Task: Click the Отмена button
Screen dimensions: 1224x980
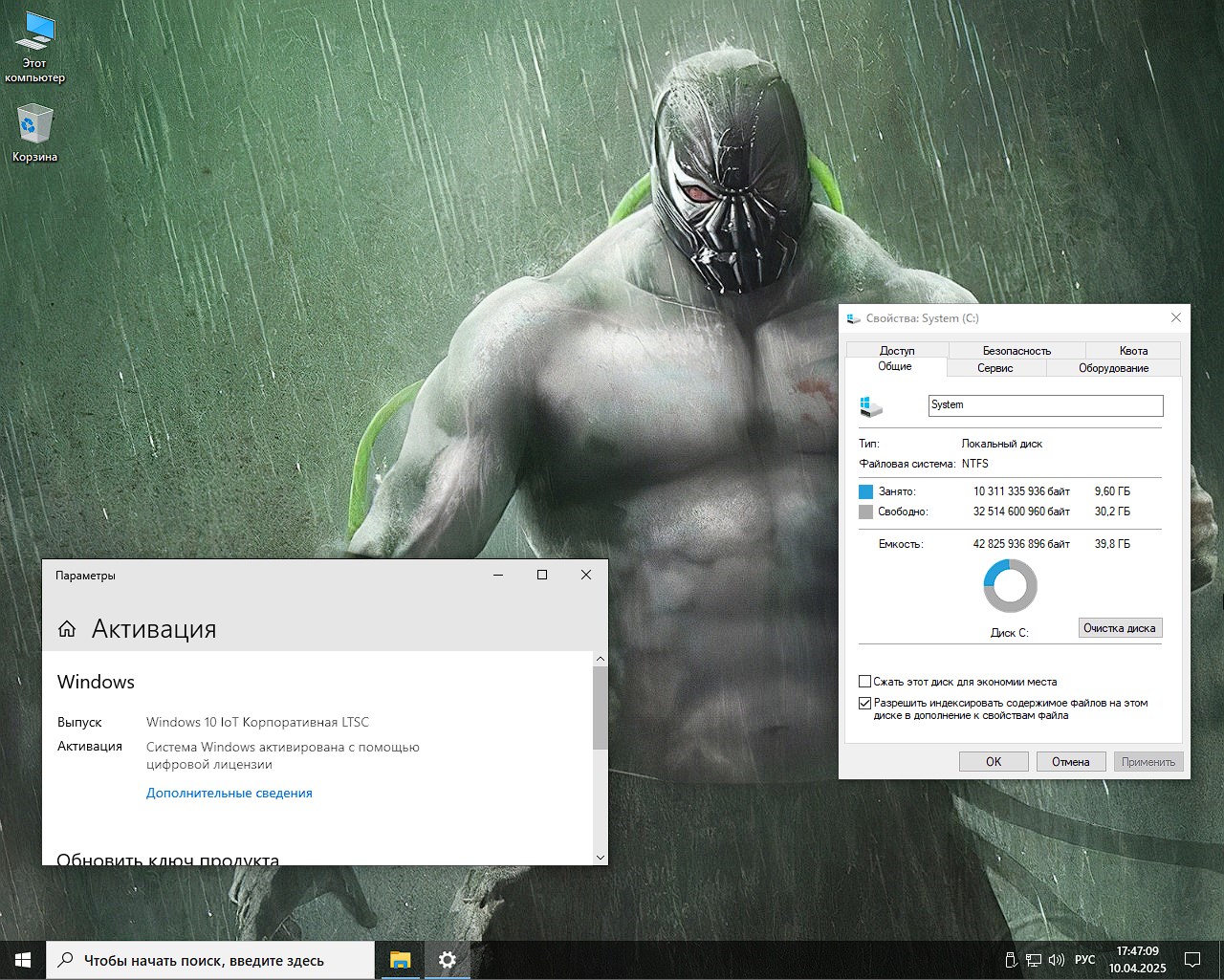Action: click(x=1071, y=761)
